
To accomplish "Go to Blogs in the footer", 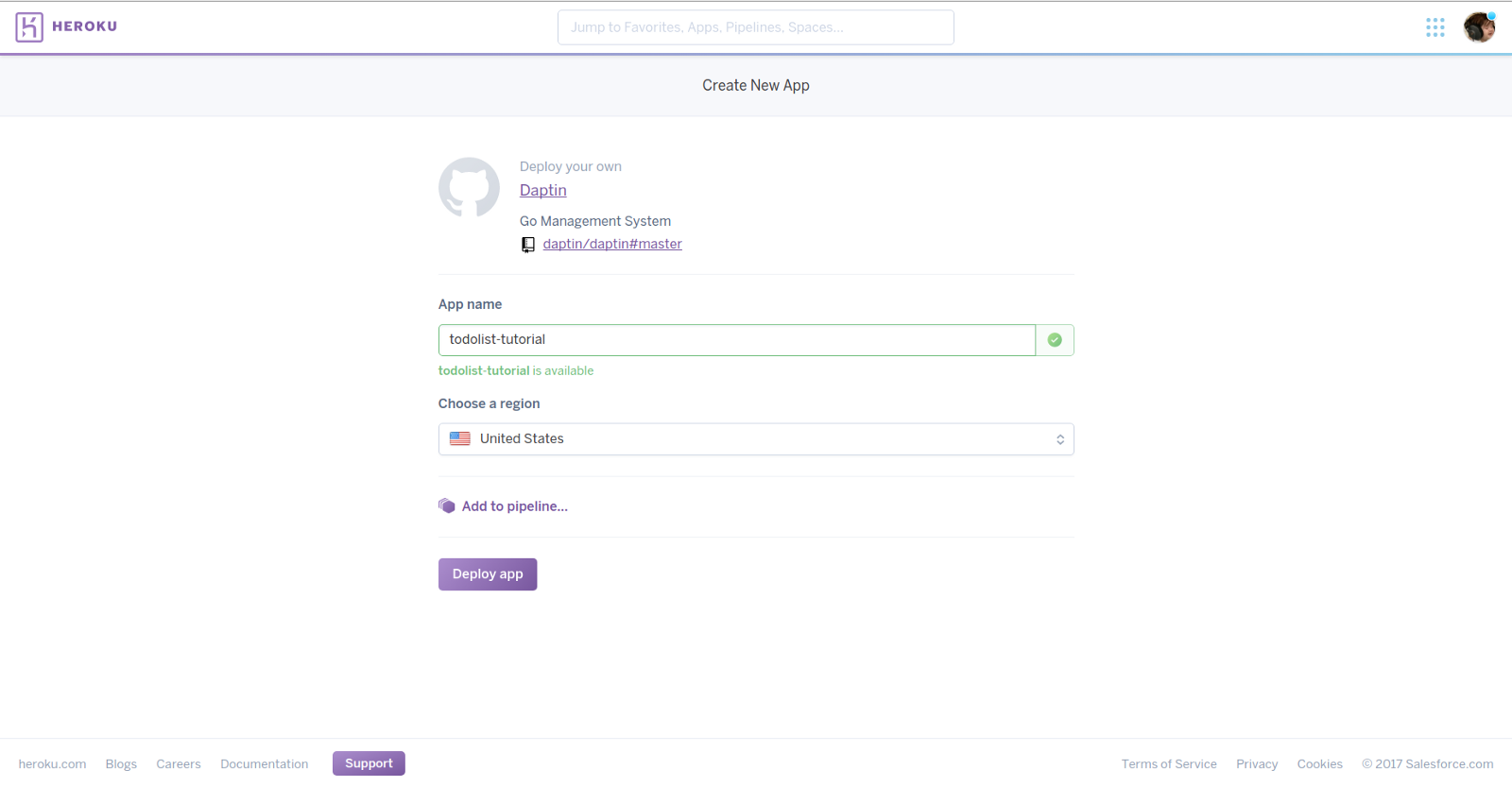I will coord(121,764).
